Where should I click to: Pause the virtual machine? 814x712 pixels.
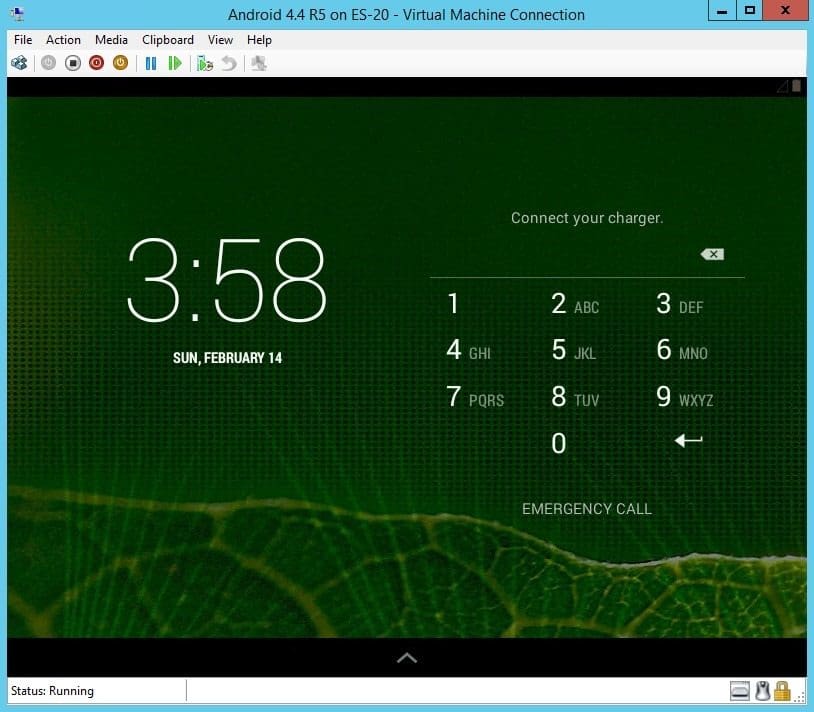(151, 63)
